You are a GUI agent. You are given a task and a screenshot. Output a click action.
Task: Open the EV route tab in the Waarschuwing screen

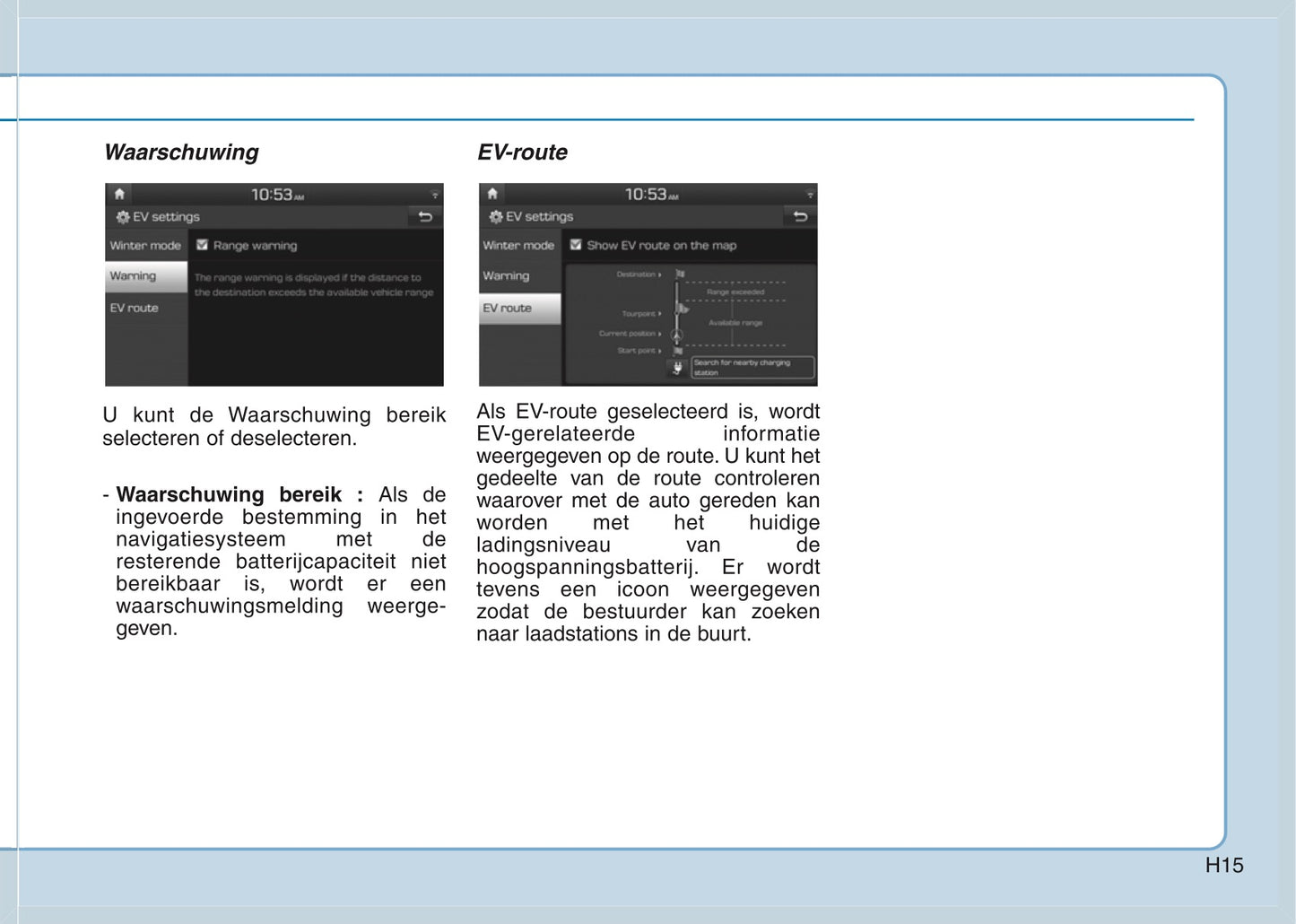pos(135,308)
